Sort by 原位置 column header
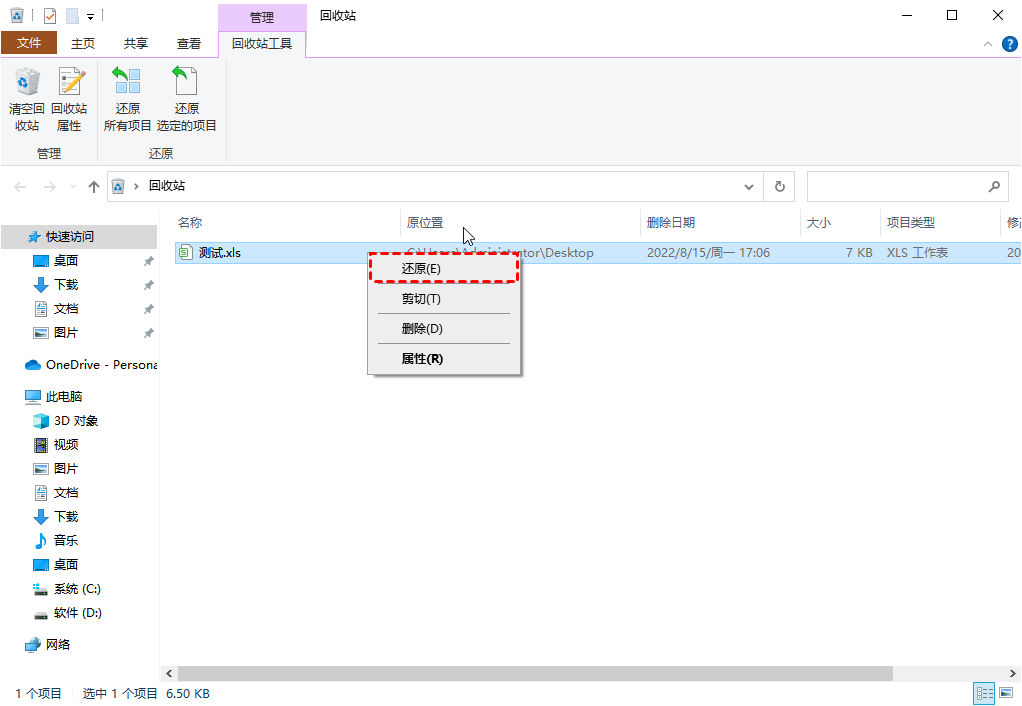The image size is (1022, 706). point(424,223)
